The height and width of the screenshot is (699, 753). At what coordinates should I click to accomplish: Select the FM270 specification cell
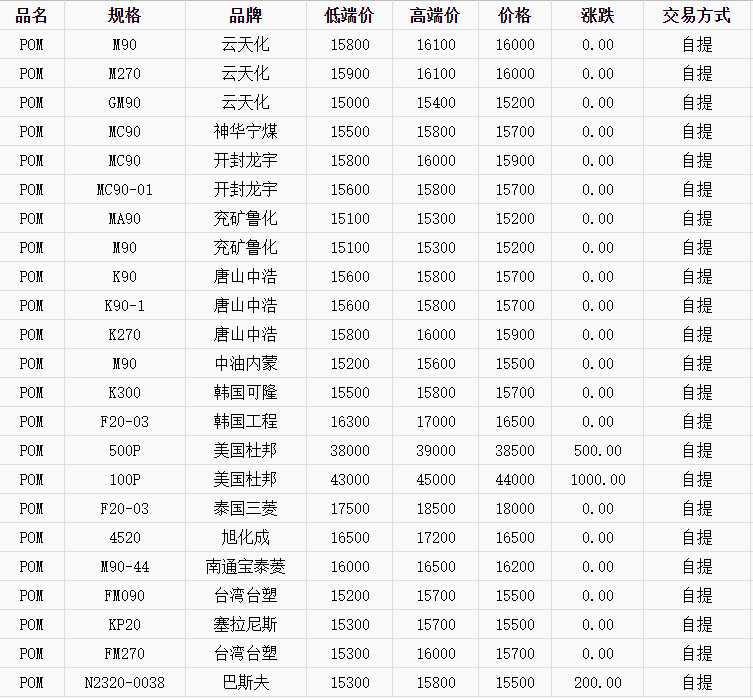tap(124, 653)
